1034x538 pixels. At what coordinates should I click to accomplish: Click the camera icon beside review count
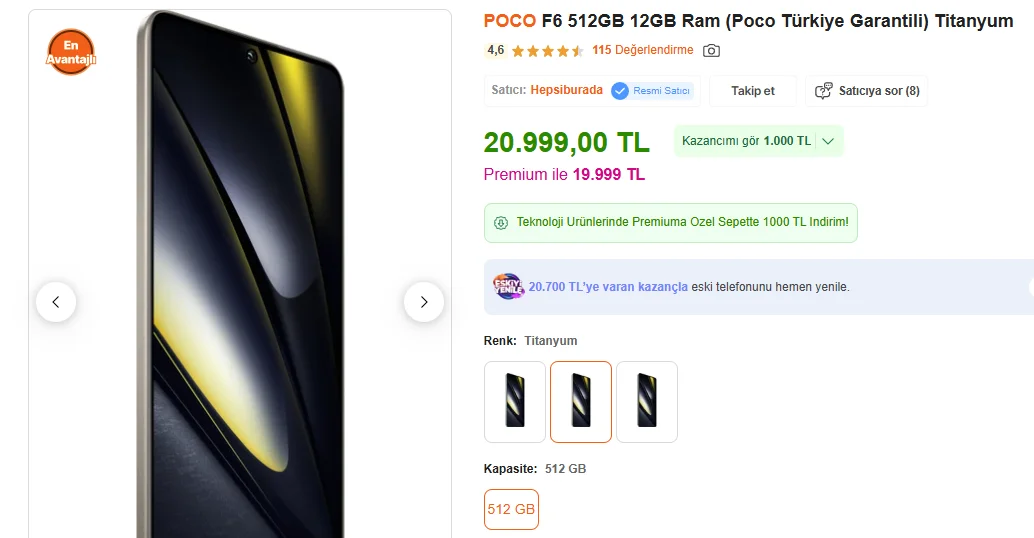(x=711, y=51)
